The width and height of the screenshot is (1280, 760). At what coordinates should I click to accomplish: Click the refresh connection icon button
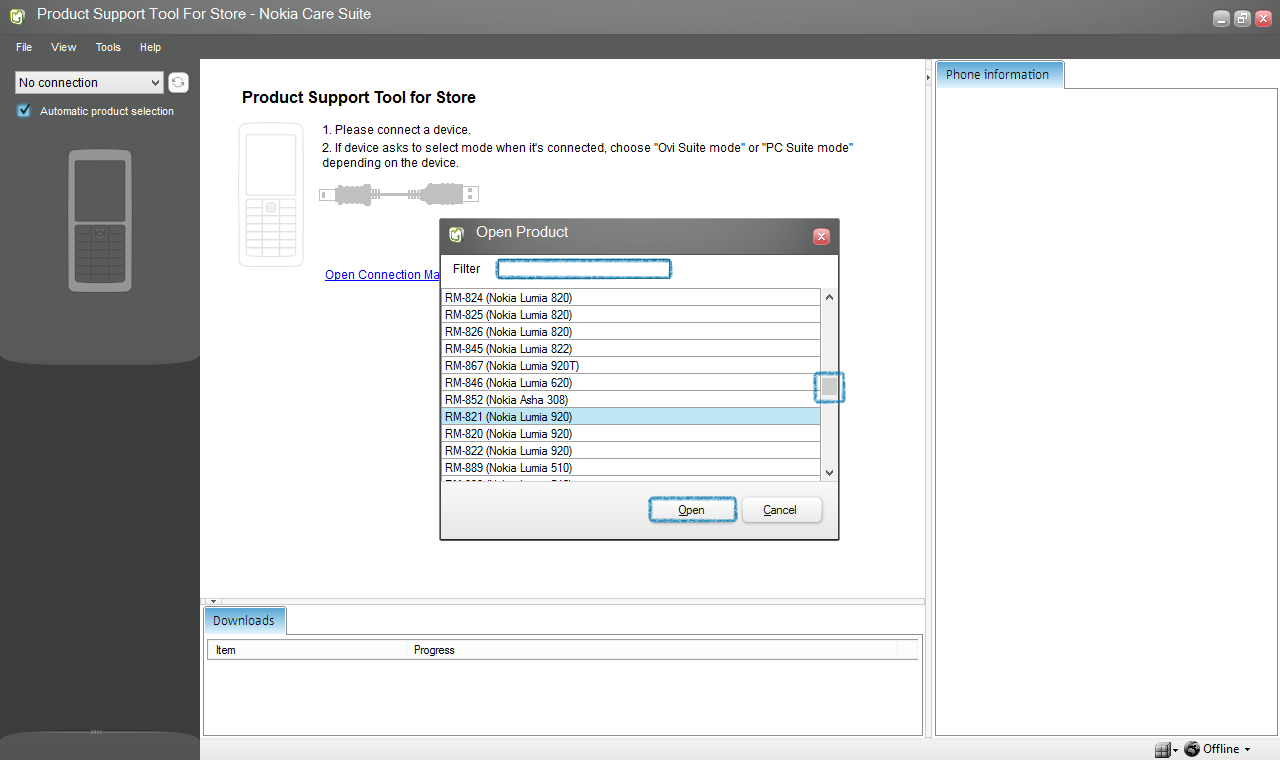click(178, 82)
